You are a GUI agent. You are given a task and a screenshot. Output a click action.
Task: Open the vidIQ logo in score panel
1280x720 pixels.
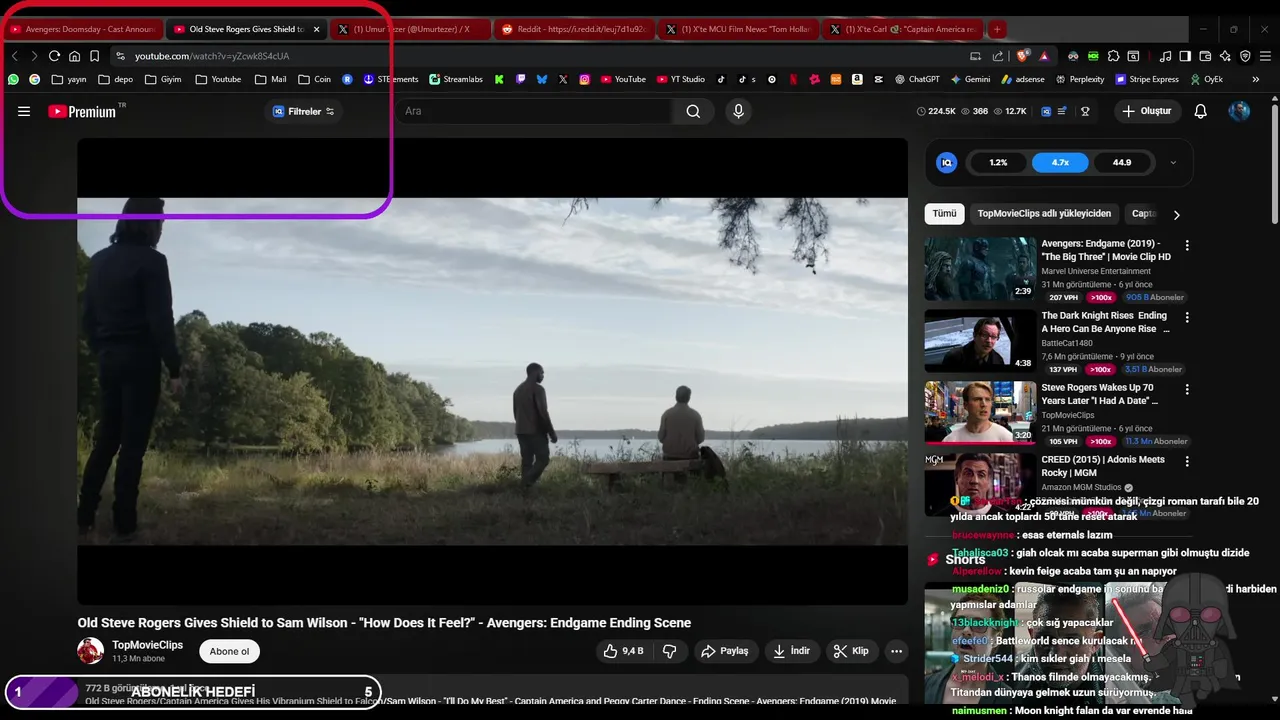click(x=946, y=162)
